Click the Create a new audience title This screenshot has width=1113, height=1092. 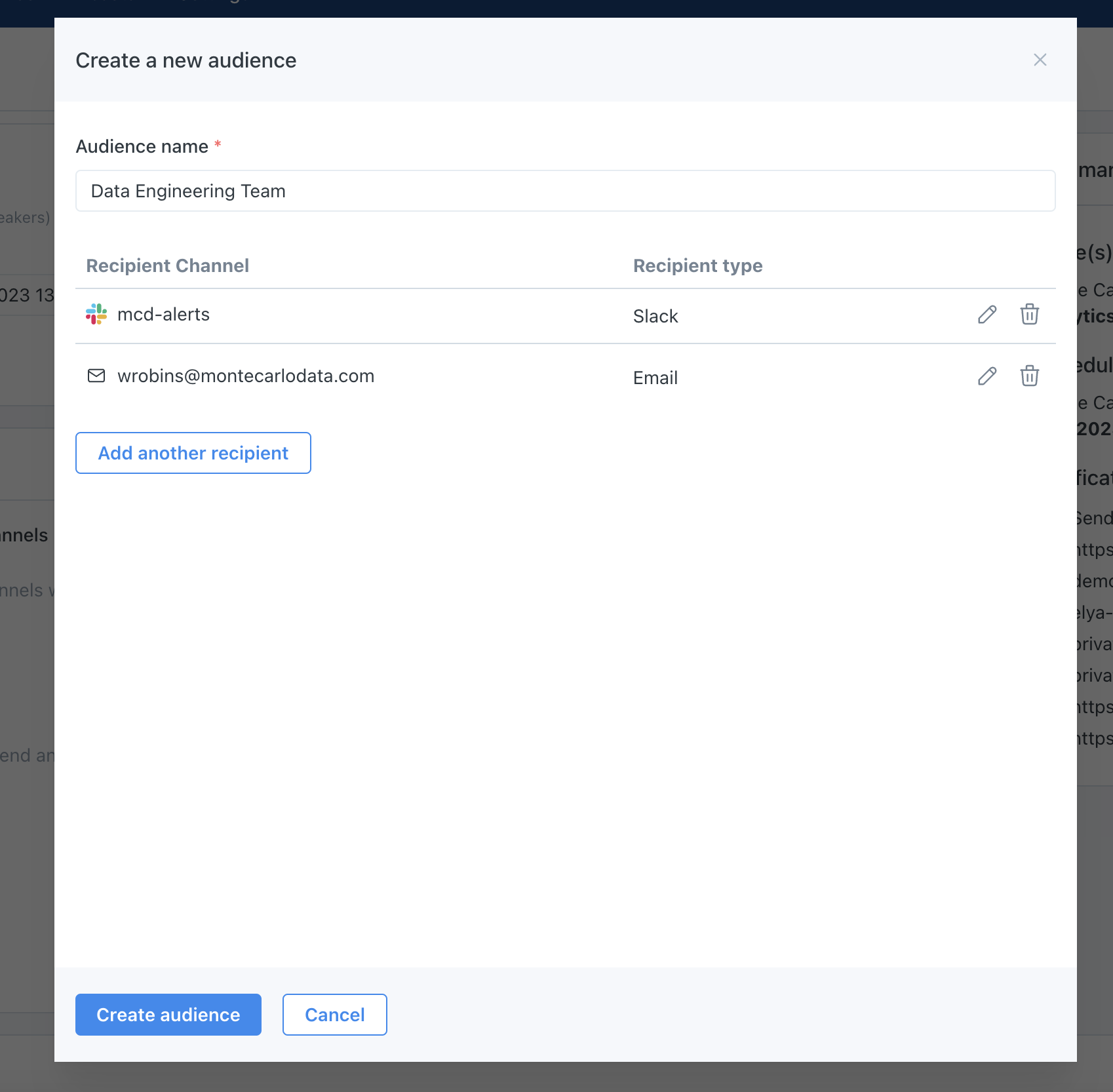(186, 60)
